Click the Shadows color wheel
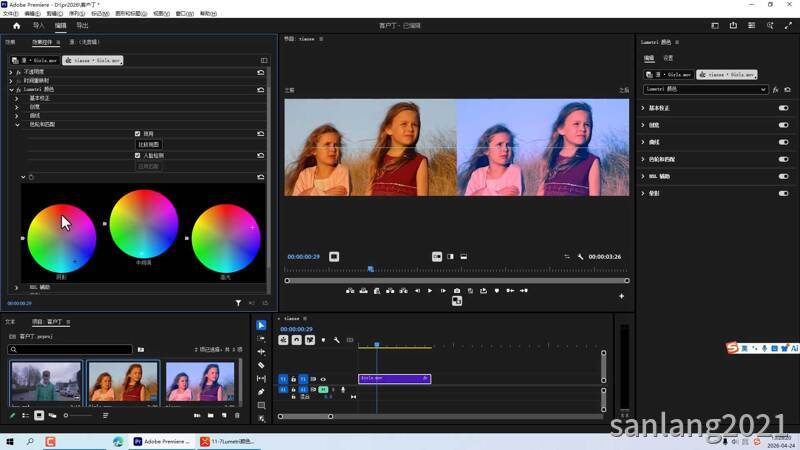 [62, 238]
